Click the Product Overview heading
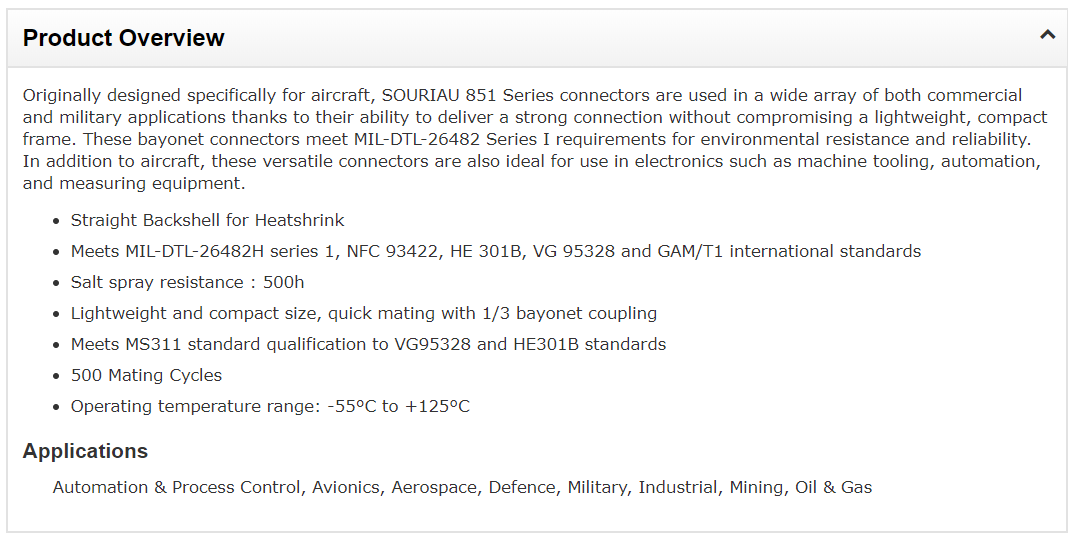This screenshot has width=1074, height=542. tap(123, 38)
